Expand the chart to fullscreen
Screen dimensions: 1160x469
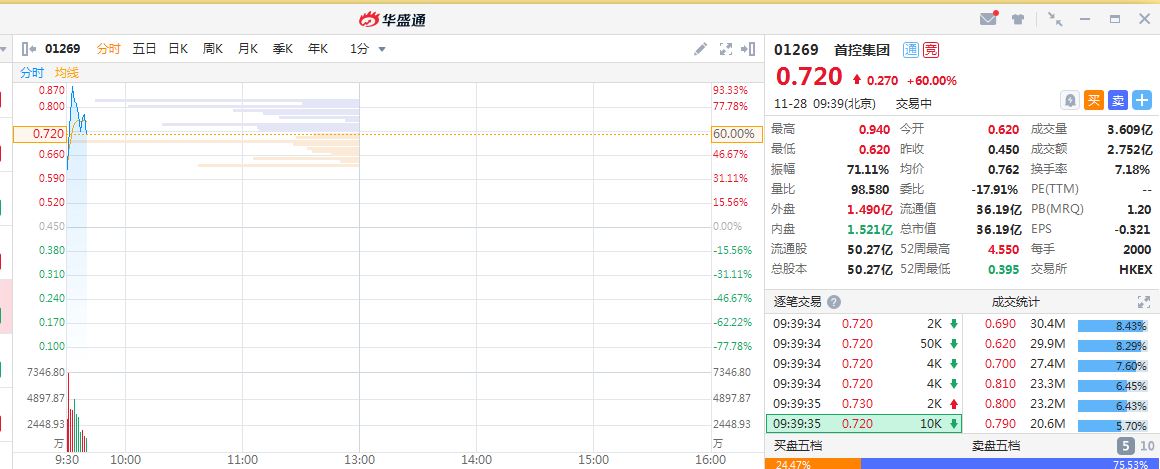[727, 48]
